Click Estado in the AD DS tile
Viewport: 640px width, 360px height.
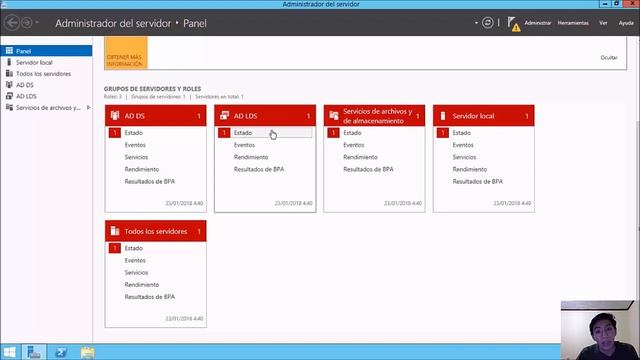pos(134,133)
